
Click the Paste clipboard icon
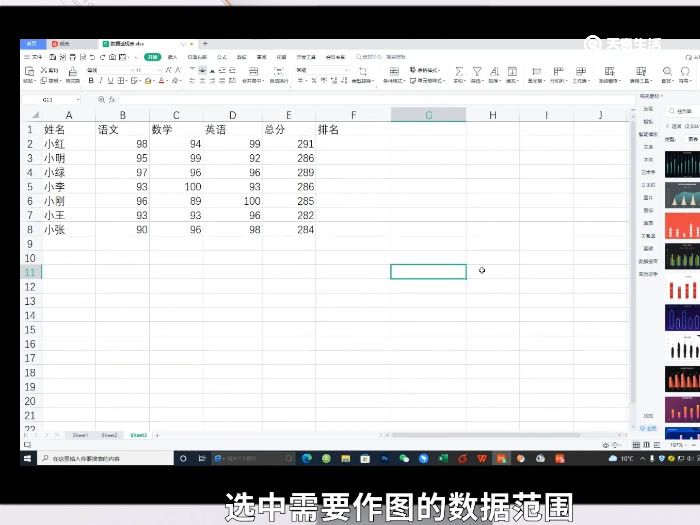[29, 71]
